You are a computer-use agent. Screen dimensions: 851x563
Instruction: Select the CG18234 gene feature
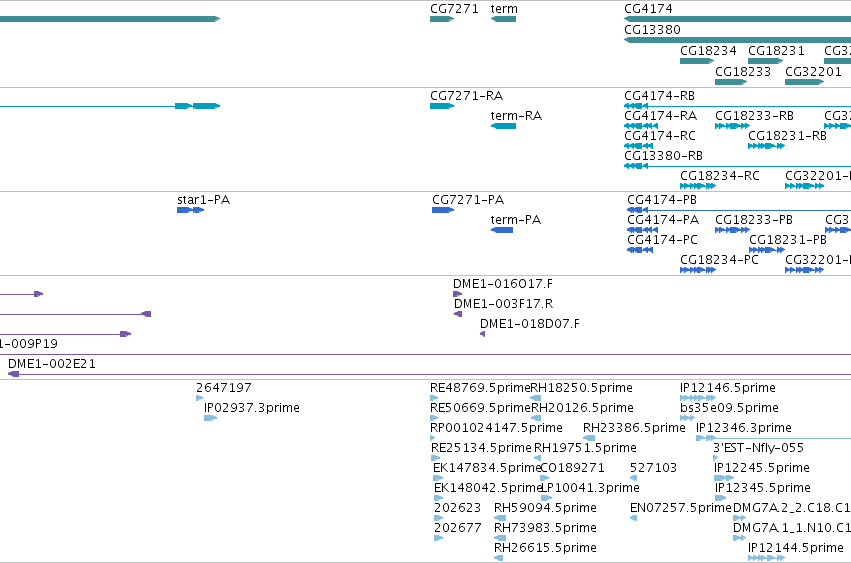696,61
